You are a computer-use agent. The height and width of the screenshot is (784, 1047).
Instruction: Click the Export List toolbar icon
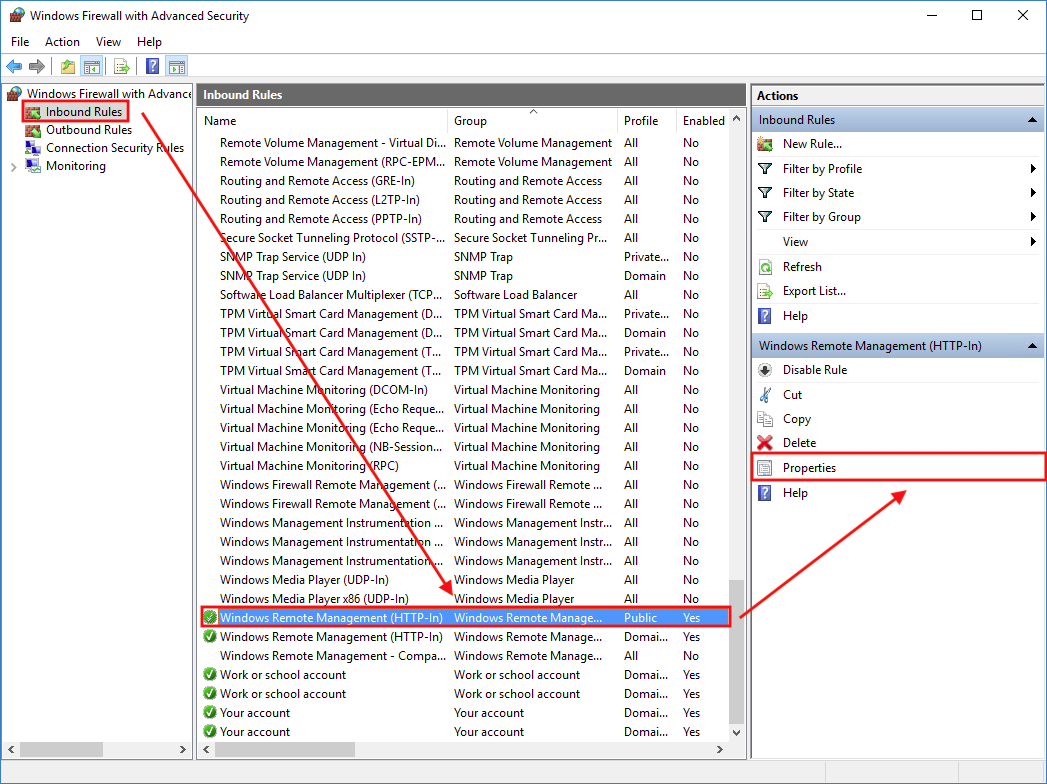(x=122, y=66)
